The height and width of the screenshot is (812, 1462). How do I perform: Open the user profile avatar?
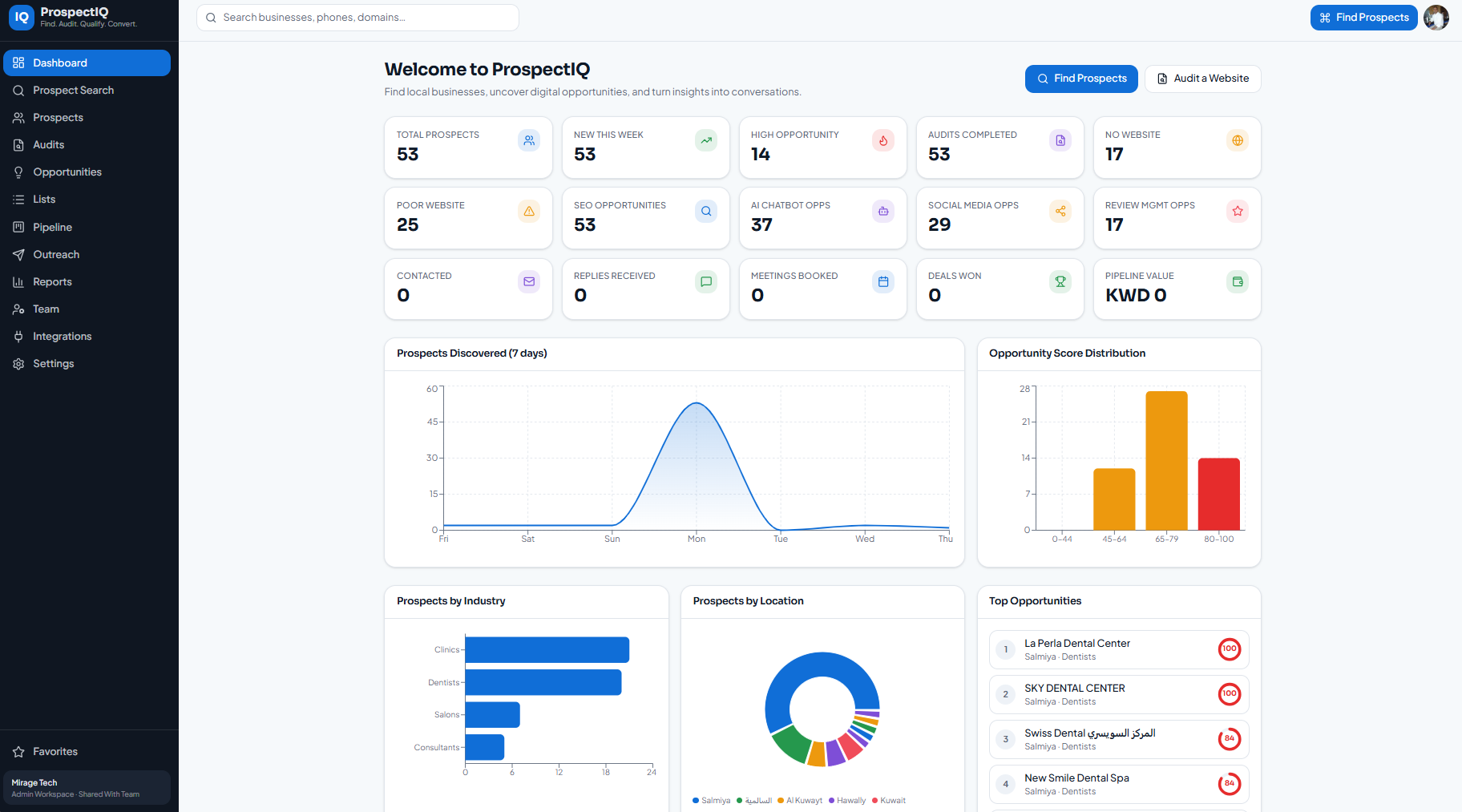[x=1436, y=18]
